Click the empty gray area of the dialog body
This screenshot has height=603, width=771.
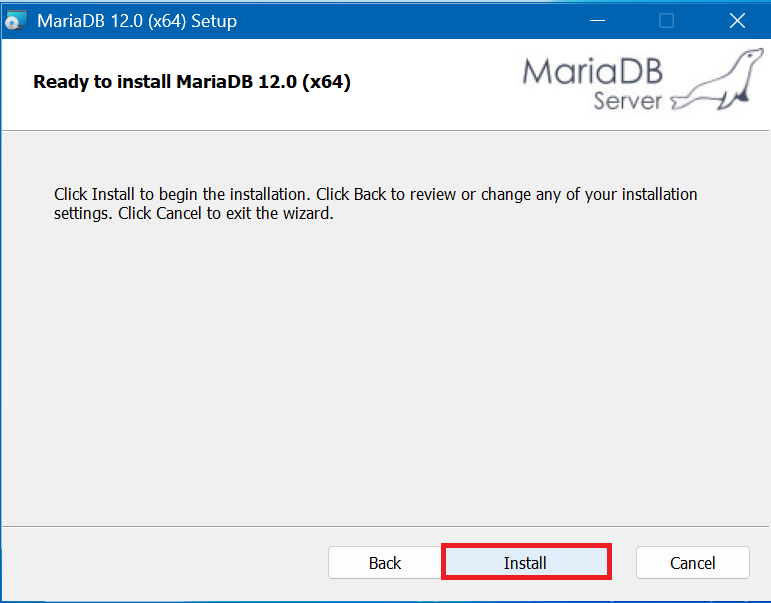[385, 380]
